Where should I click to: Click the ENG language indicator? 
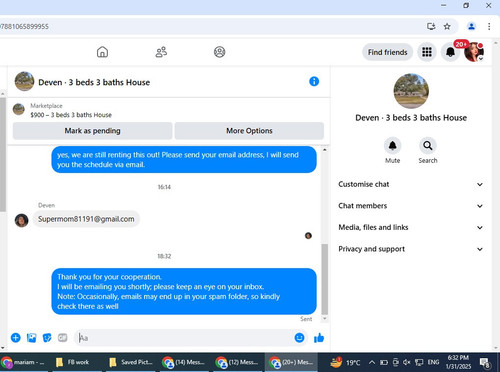(433, 362)
